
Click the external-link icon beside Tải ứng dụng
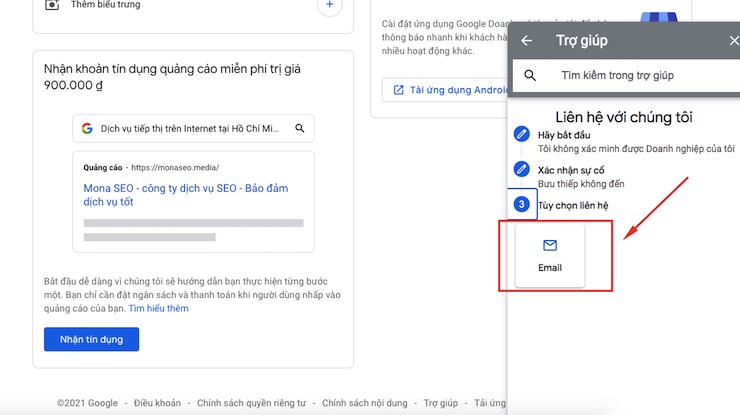399,90
